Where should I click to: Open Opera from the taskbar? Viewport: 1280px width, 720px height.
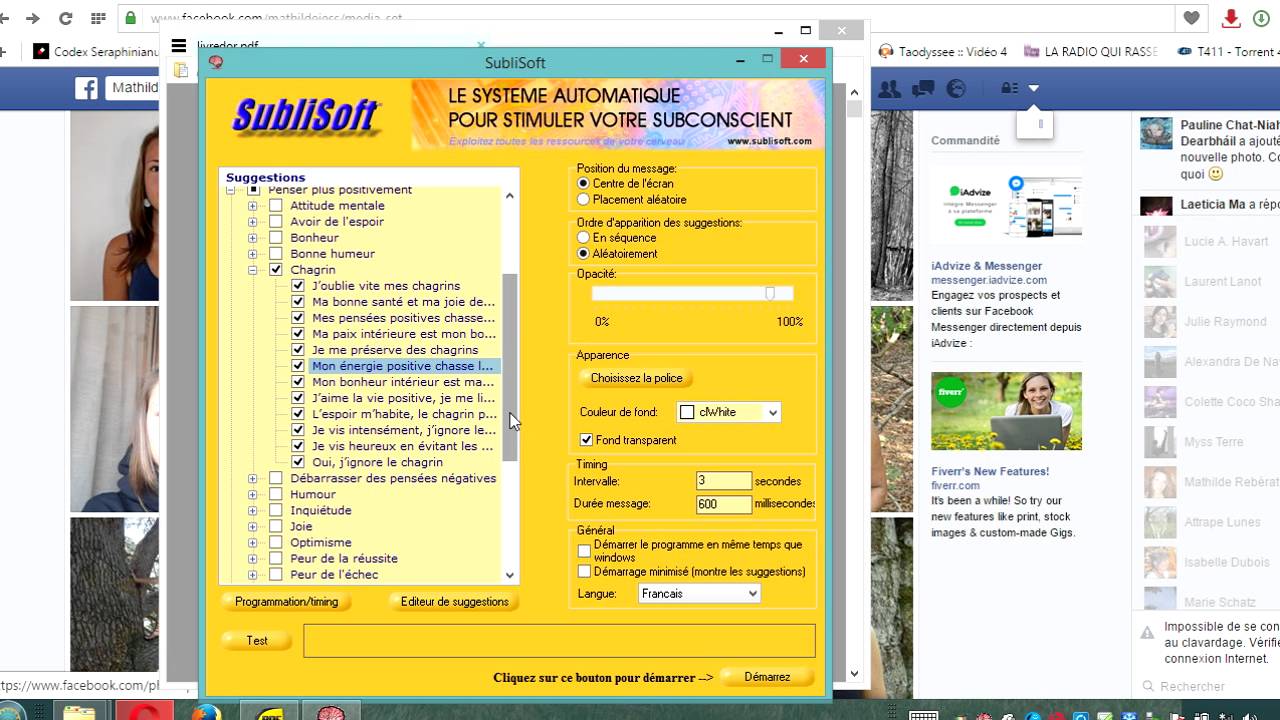[x=145, y=712]
